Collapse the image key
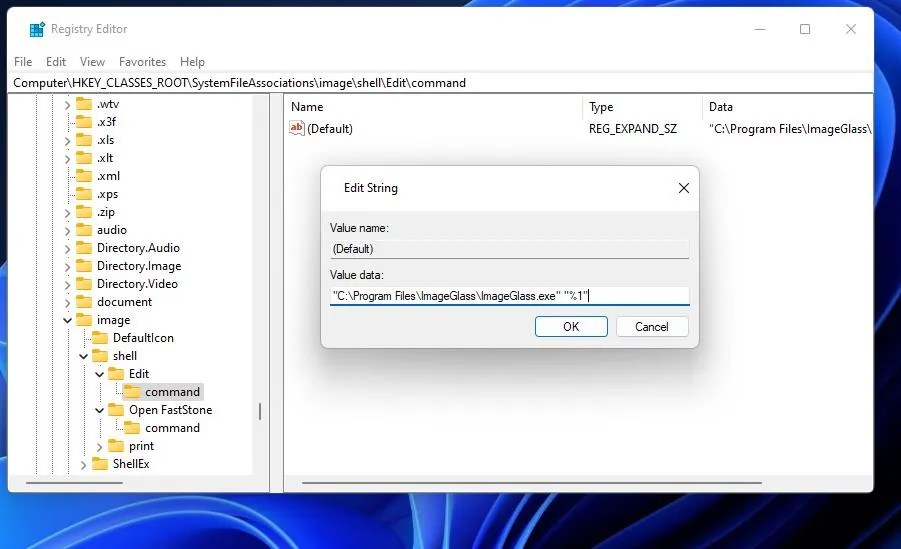 [67, 320]
